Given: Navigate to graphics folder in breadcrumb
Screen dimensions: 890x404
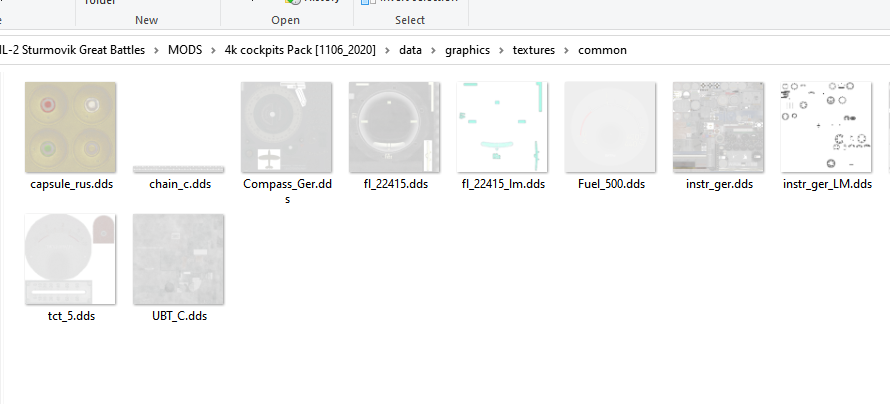Looking at the screenshot, I should coord(467,50).
